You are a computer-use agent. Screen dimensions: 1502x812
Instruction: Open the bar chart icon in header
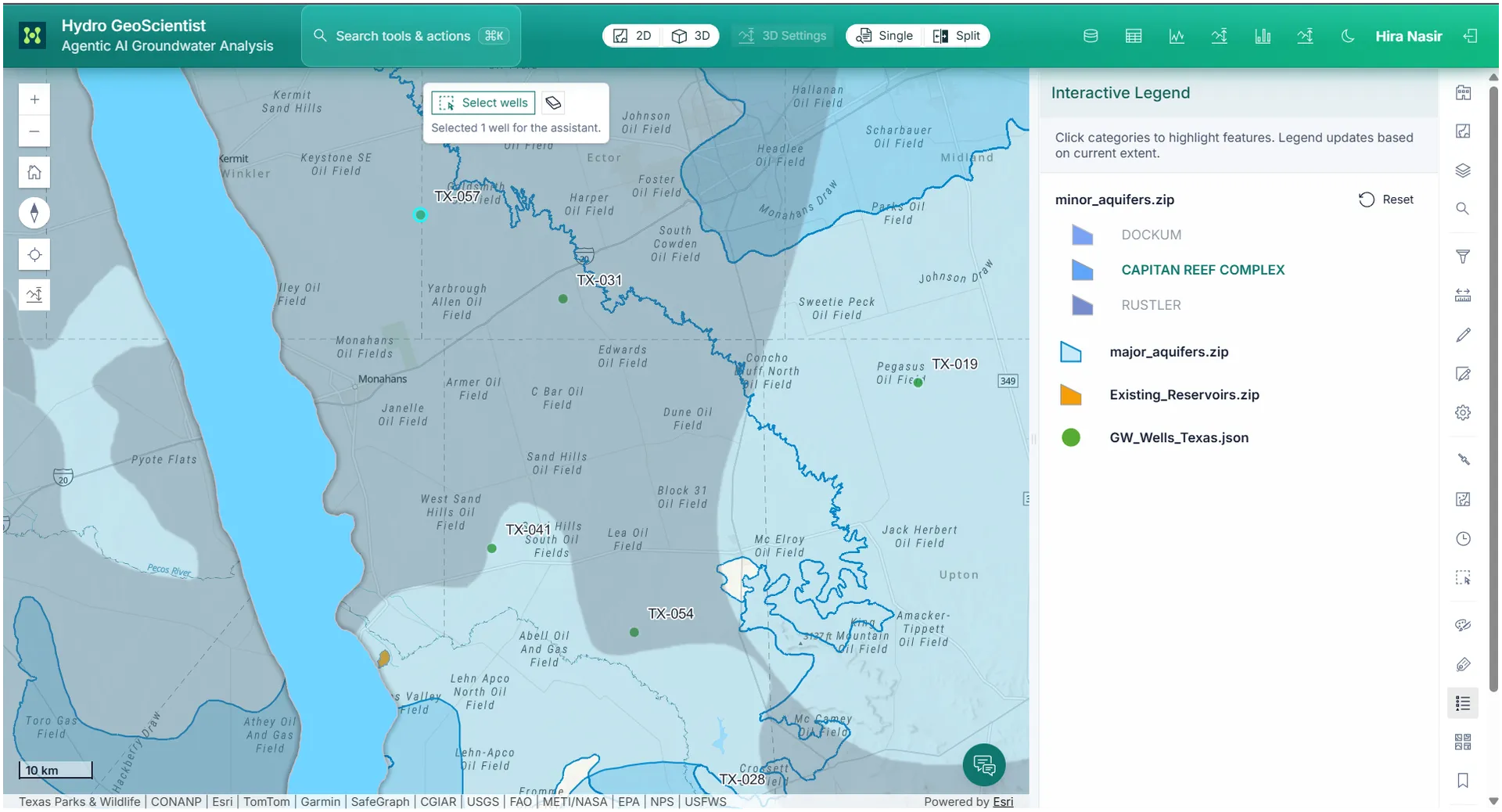pyautogui.click(x=1263, y=36)
